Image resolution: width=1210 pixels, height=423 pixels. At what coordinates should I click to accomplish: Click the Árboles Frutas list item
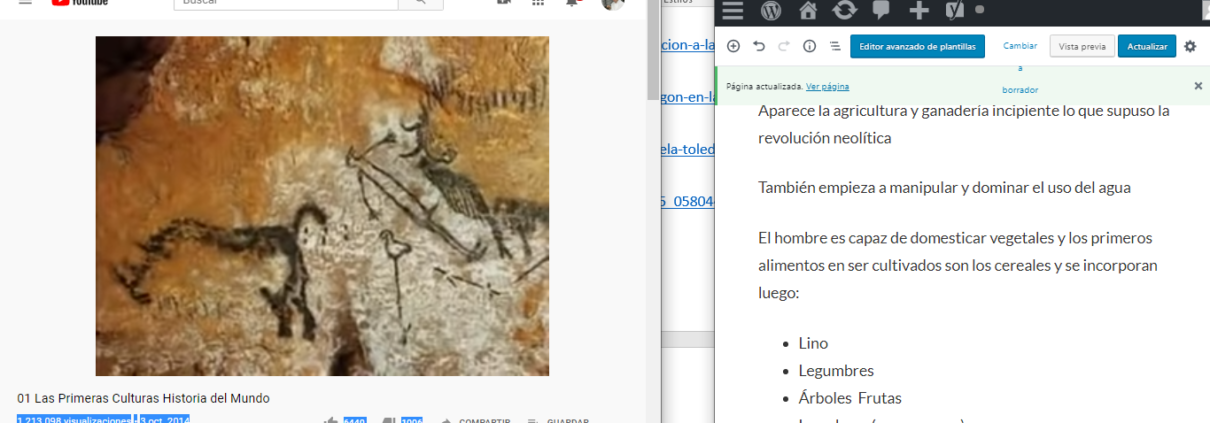tap(850, 398)
